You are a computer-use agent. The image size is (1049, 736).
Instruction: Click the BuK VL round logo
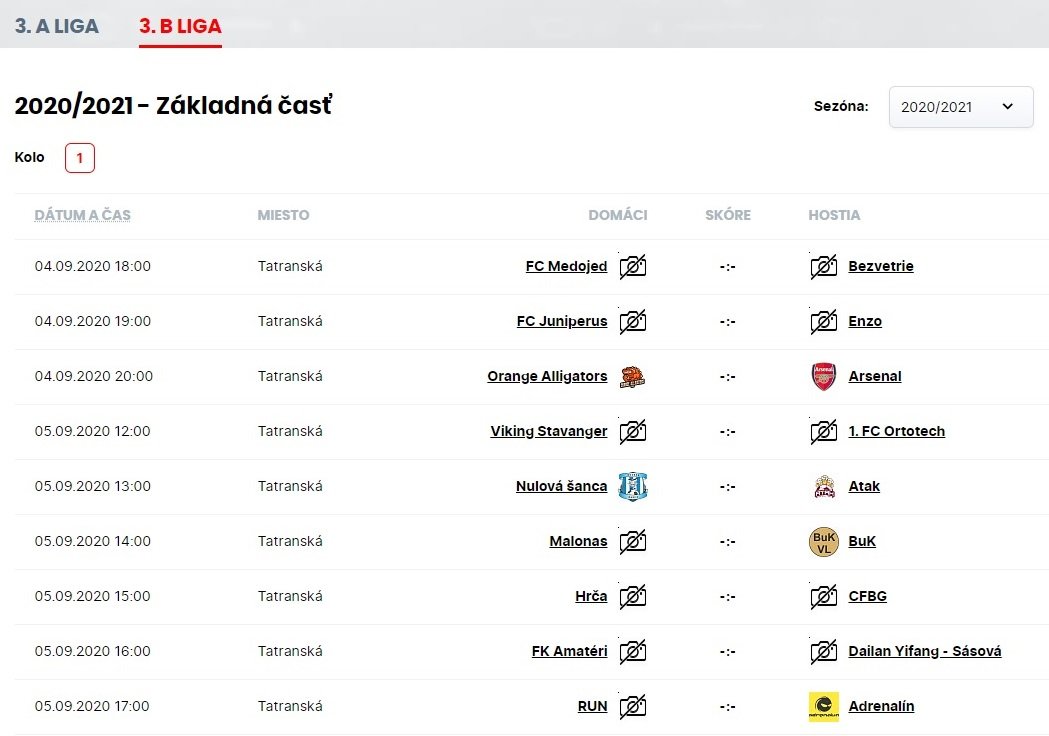click(x=823, y=542)
